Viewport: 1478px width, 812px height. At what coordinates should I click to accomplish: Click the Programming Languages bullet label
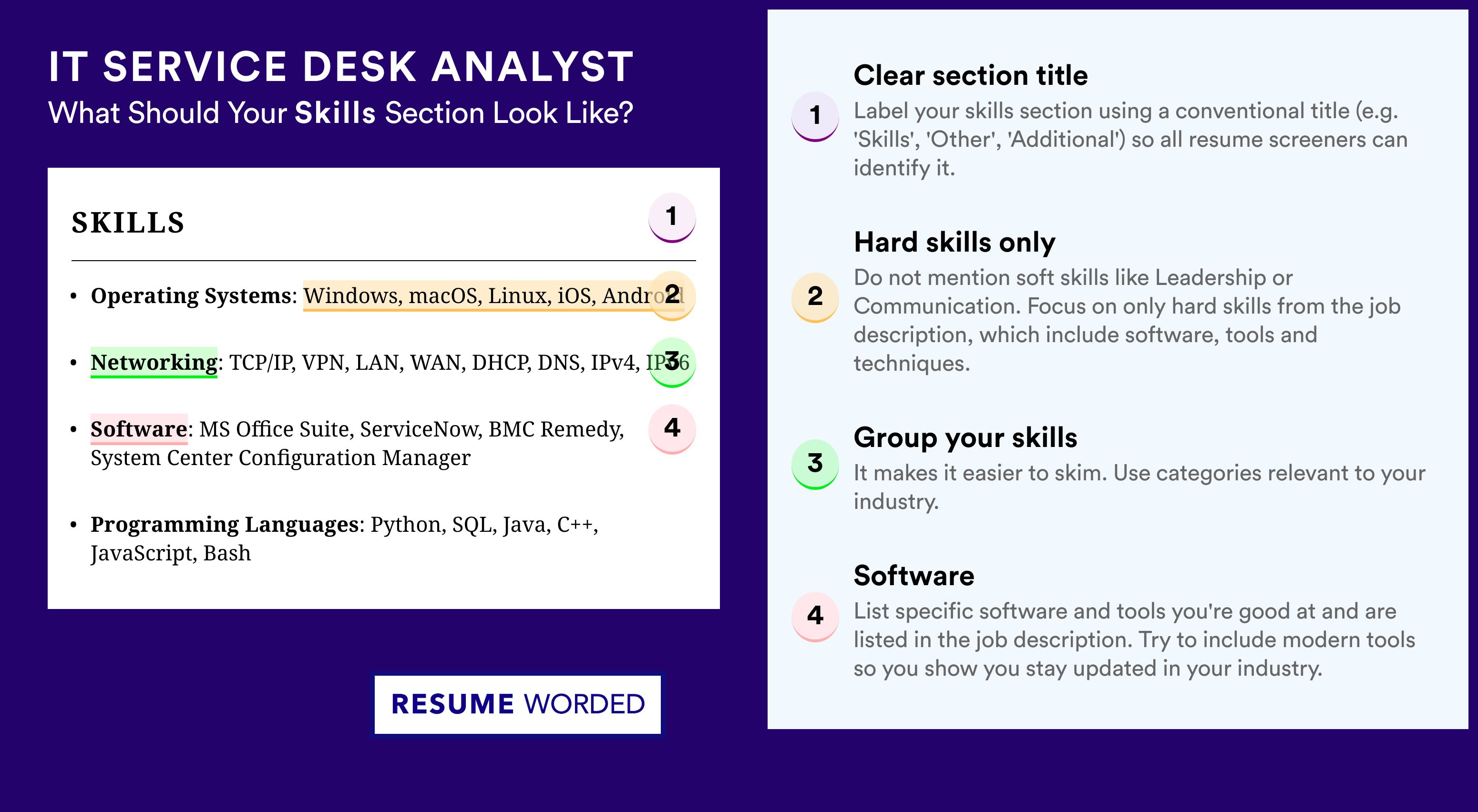click(225, 525)
